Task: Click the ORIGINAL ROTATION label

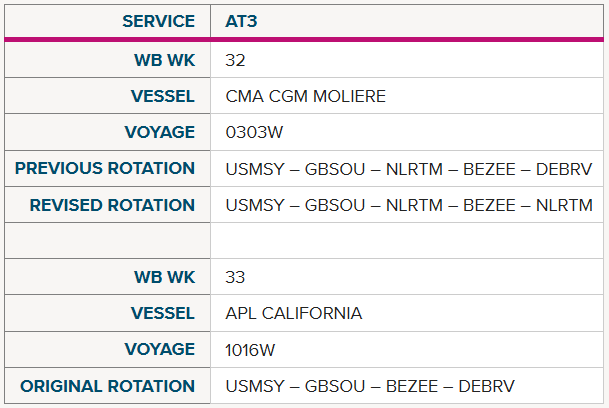Action: click(x=108, y=386)
